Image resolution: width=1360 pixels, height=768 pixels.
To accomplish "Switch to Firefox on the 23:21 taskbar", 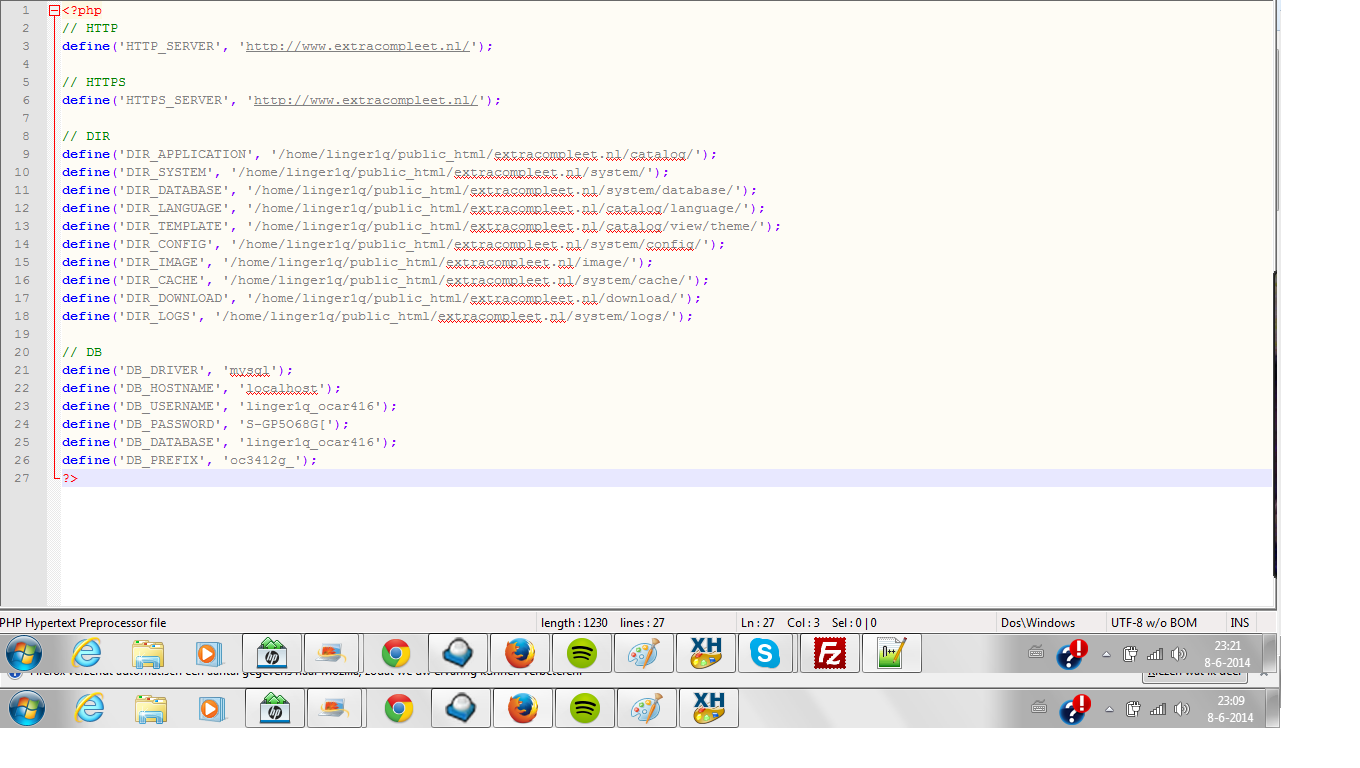I will (520, 653).
